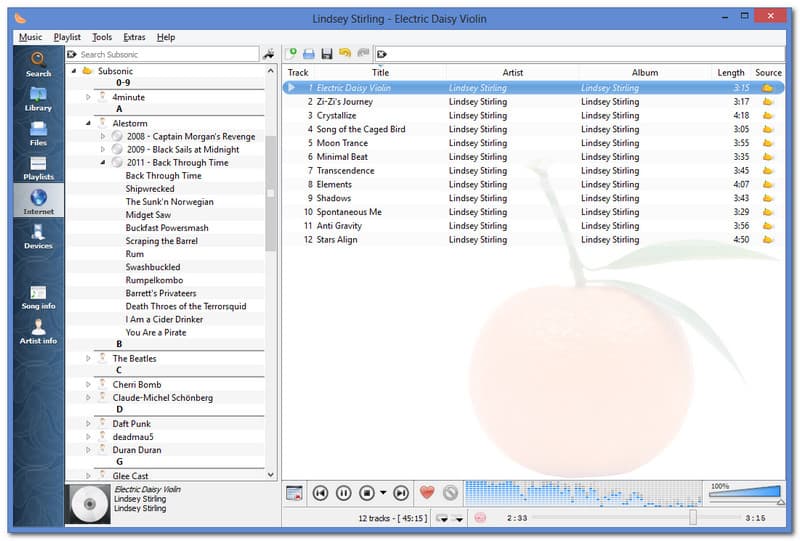Adjust the 100% volume slider

pyautogui.click(x=745, y=493)
